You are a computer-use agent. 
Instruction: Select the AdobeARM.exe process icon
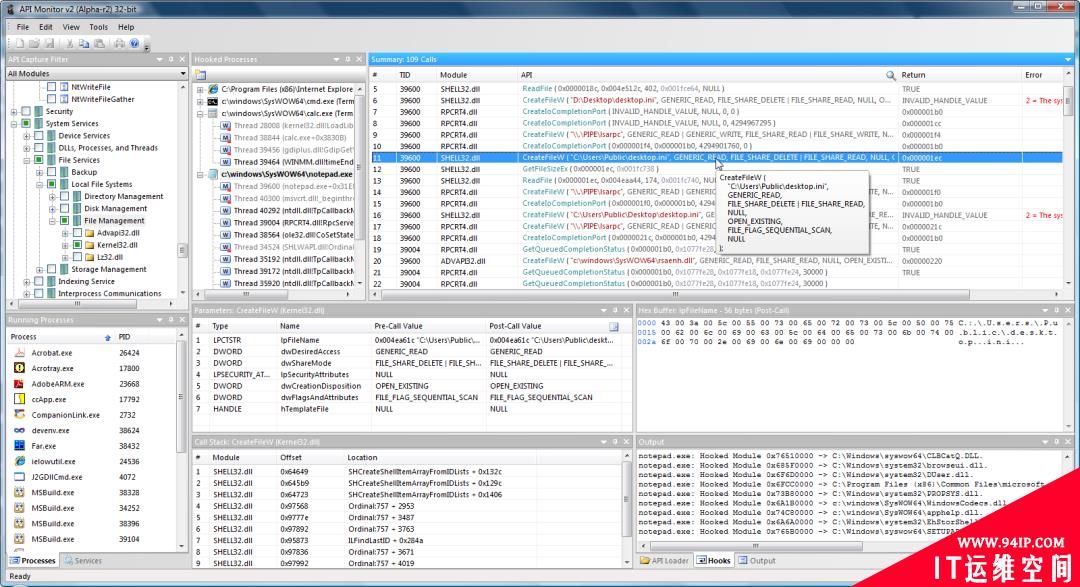pos(19,384)
